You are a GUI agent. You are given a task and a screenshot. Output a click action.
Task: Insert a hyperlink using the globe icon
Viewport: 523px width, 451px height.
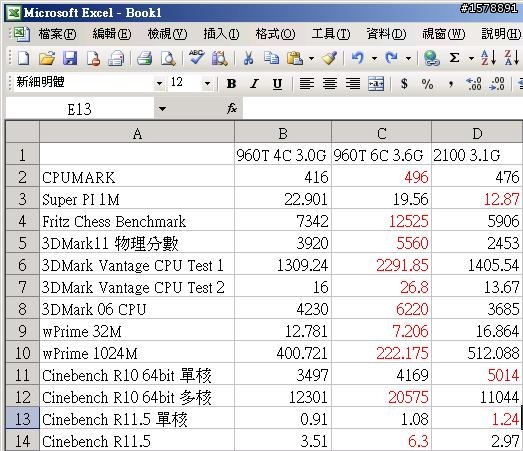click(x=431, y=58)
